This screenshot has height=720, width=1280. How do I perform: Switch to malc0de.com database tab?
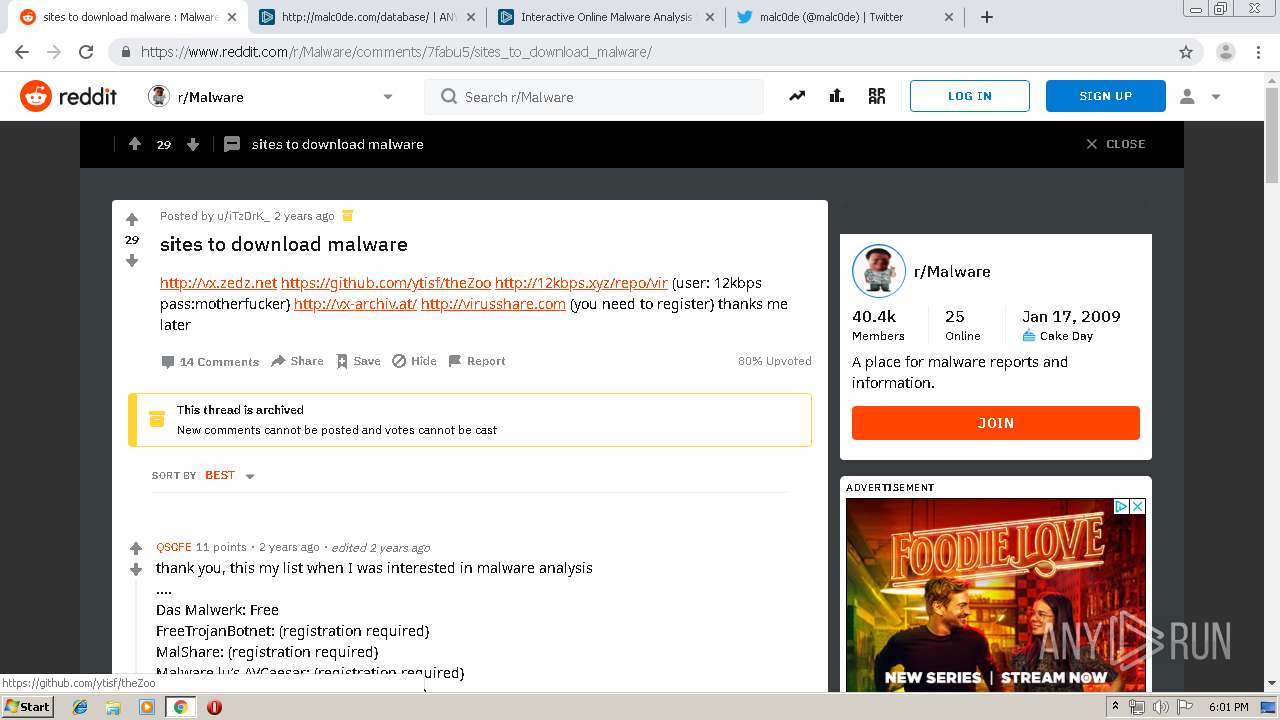(x=367, y=17)
